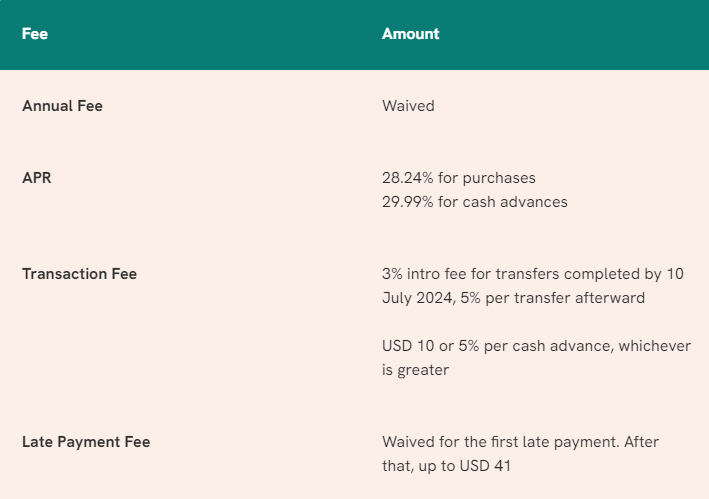Screen dimensions: 709x499
Task: Click the word 'purchases' in APR row
Action: (499, 179)
